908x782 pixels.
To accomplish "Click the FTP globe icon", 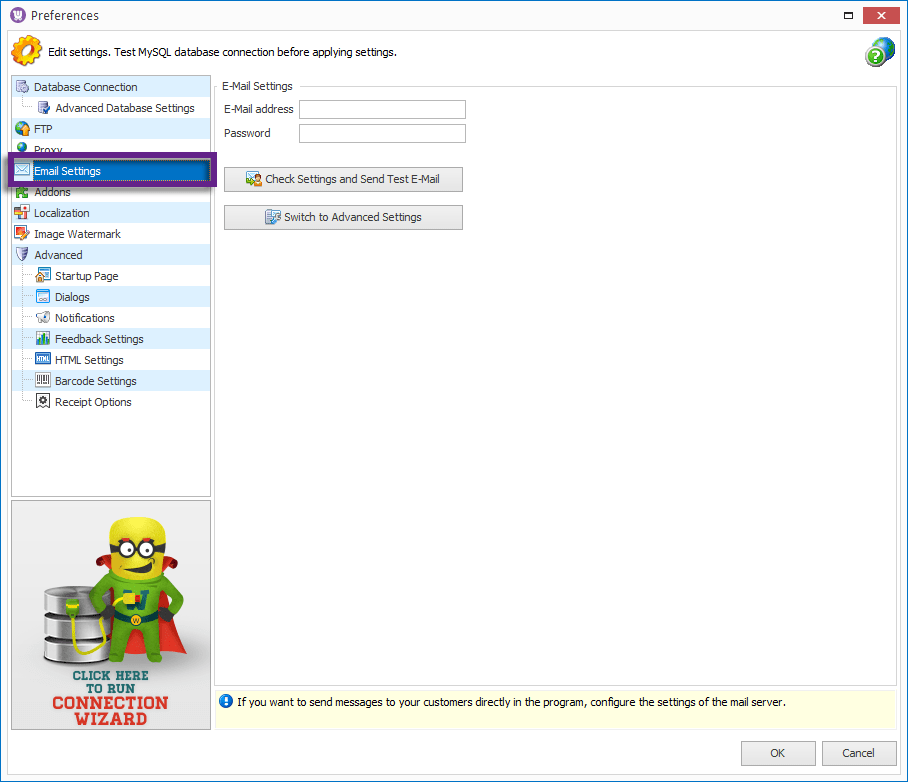I will [22, 129].
